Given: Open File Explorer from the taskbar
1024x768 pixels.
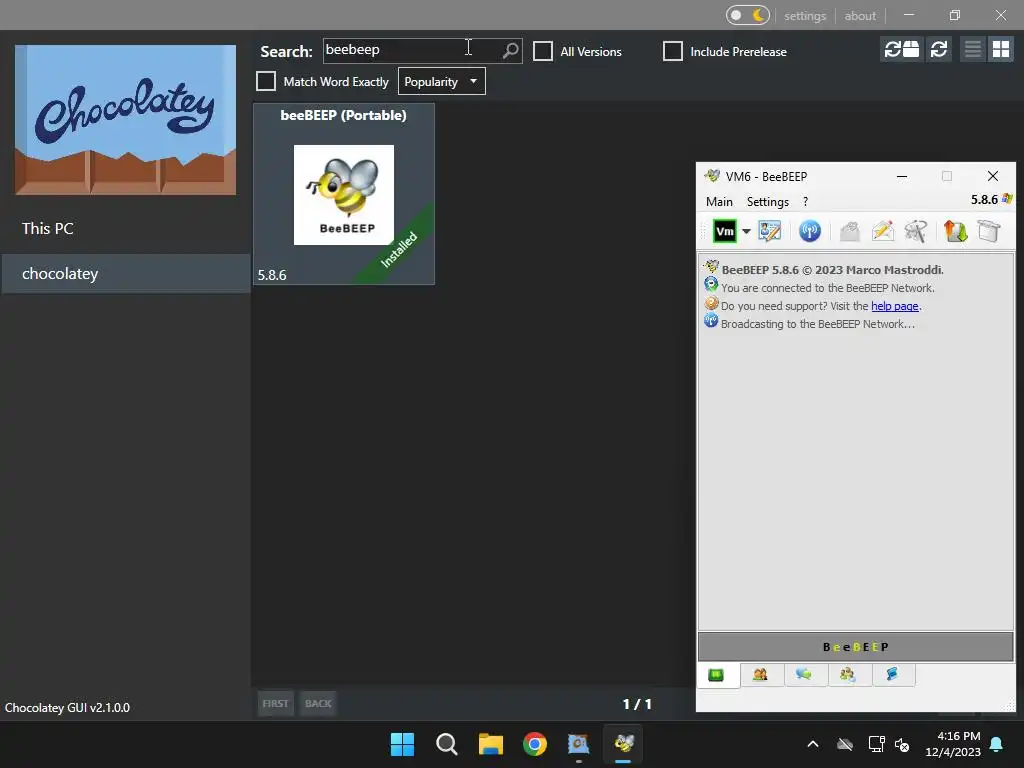Looking at the screenshot, I should 490,744.
